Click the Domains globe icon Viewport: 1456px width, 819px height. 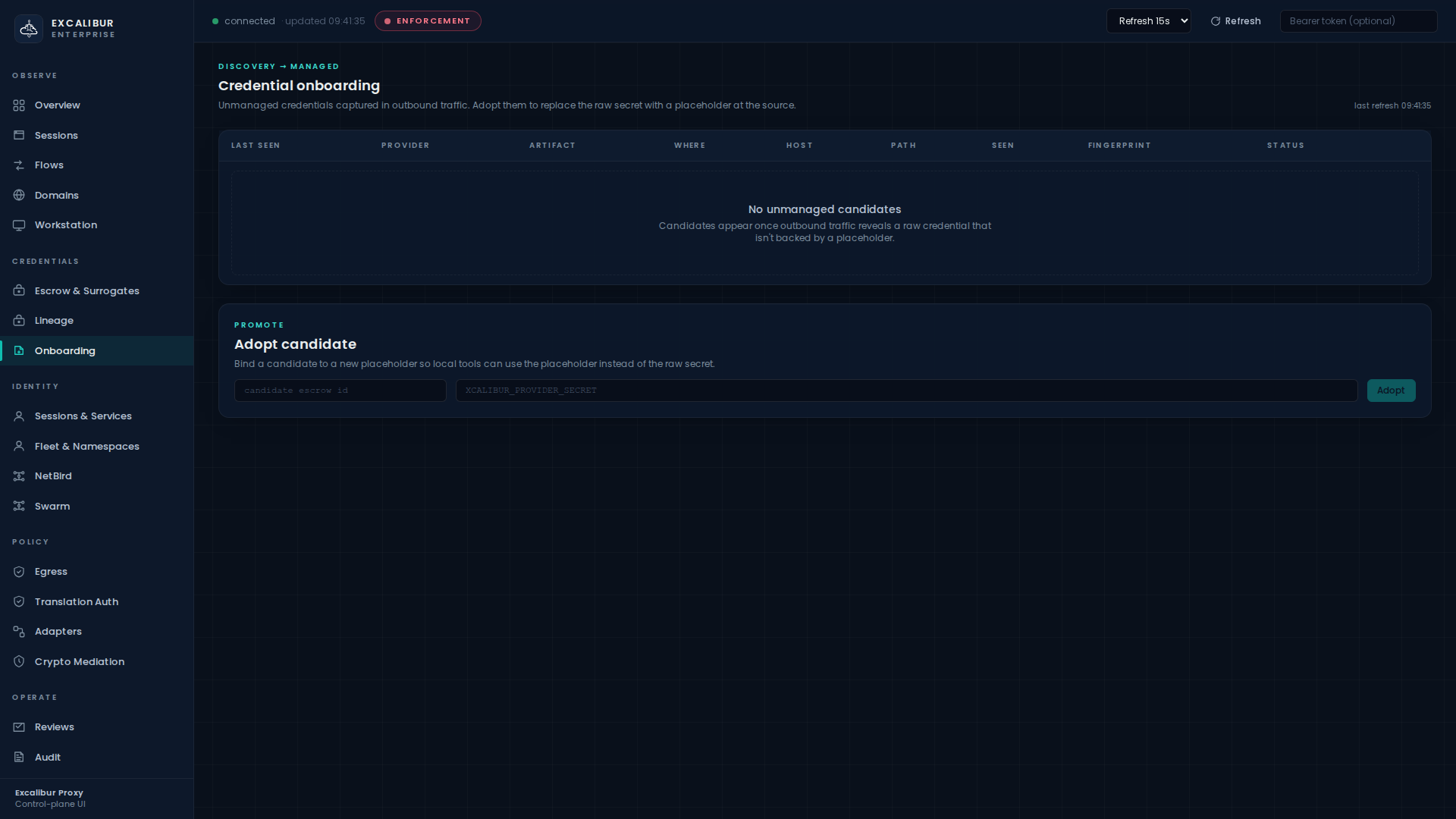point(19,196)
